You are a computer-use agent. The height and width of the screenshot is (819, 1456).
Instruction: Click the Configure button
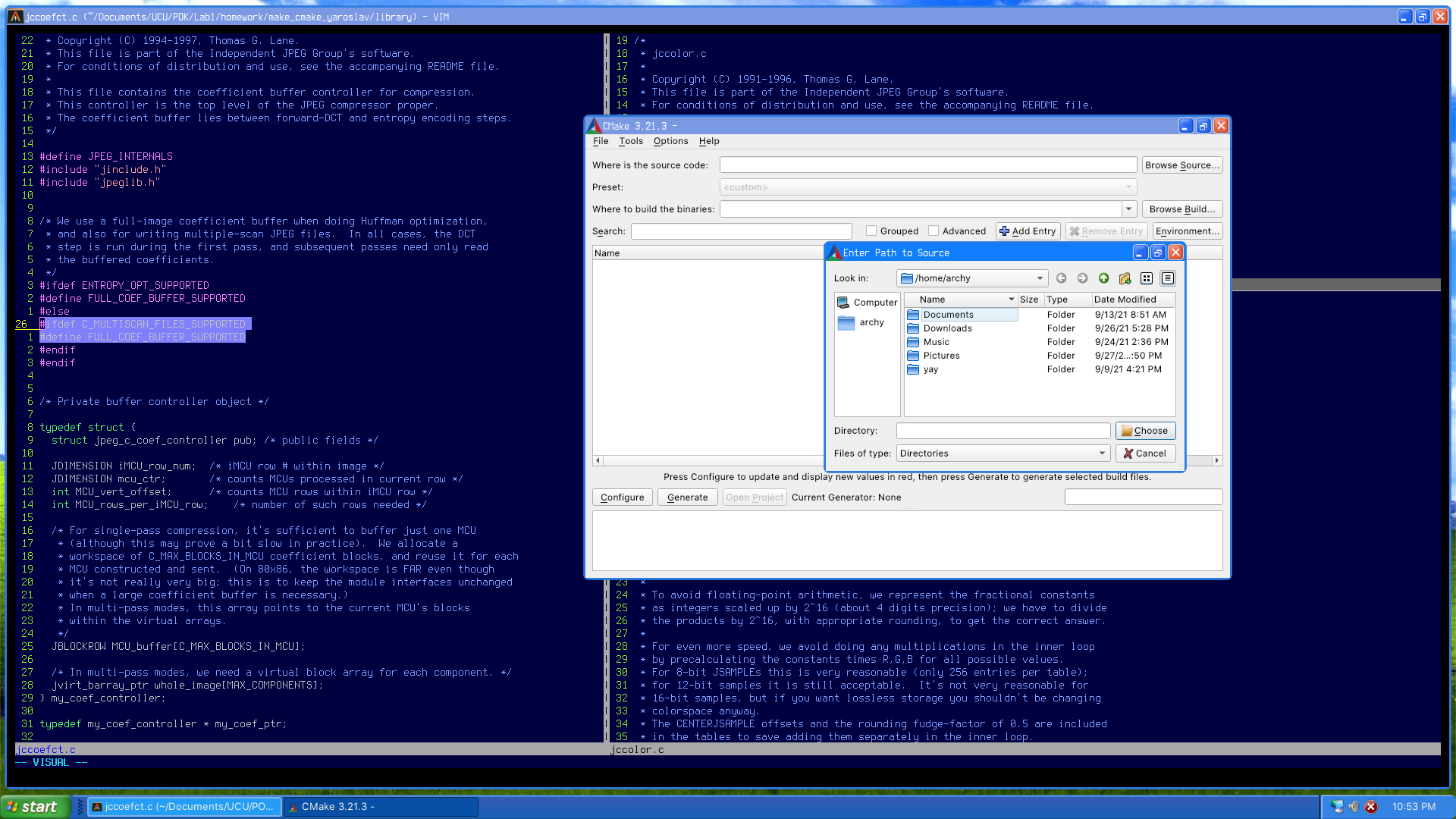(x=622, y=497)
